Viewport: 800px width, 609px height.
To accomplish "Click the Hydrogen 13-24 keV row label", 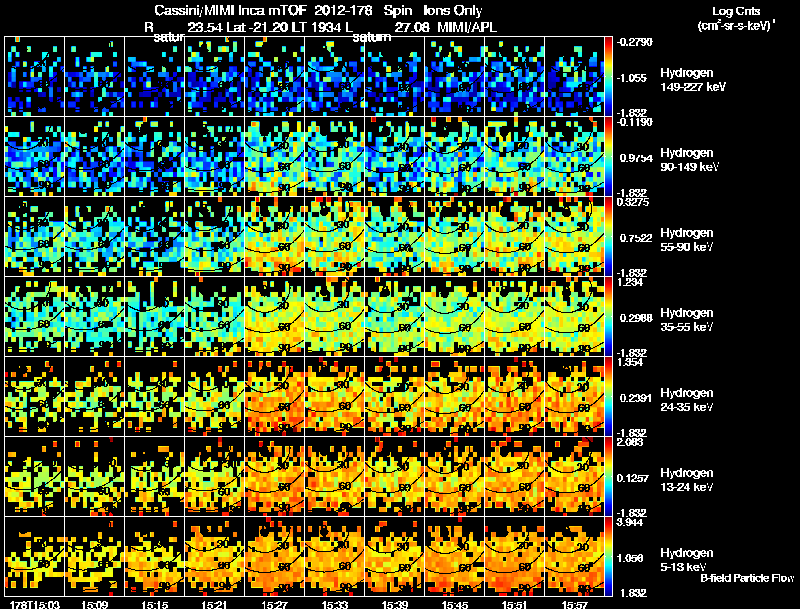I will click(687, 480).
